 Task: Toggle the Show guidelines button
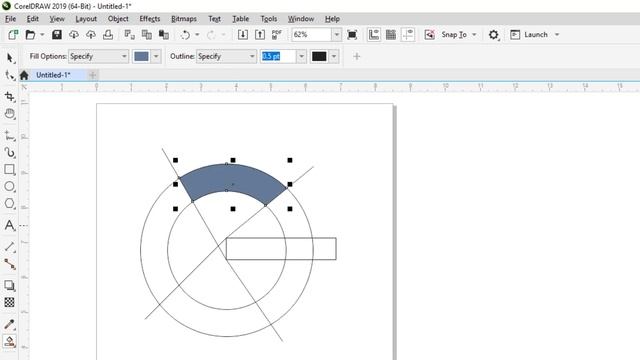coord(408,35)
